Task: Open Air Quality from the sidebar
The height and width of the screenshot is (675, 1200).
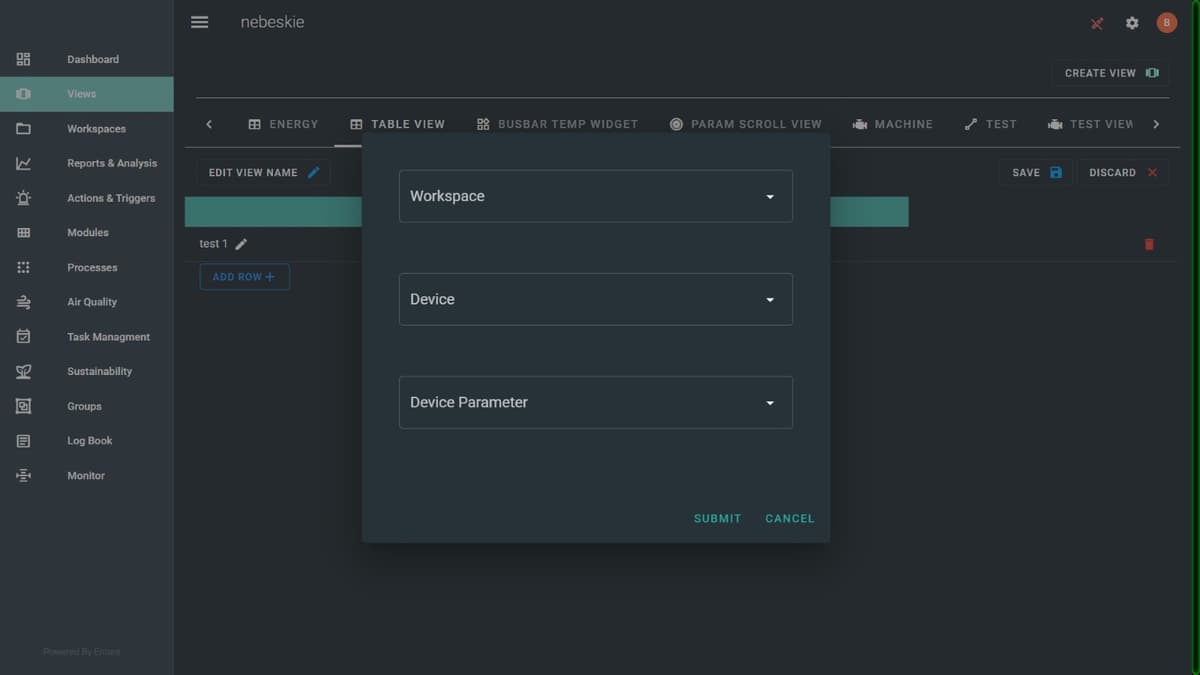Action: point(91,302)
